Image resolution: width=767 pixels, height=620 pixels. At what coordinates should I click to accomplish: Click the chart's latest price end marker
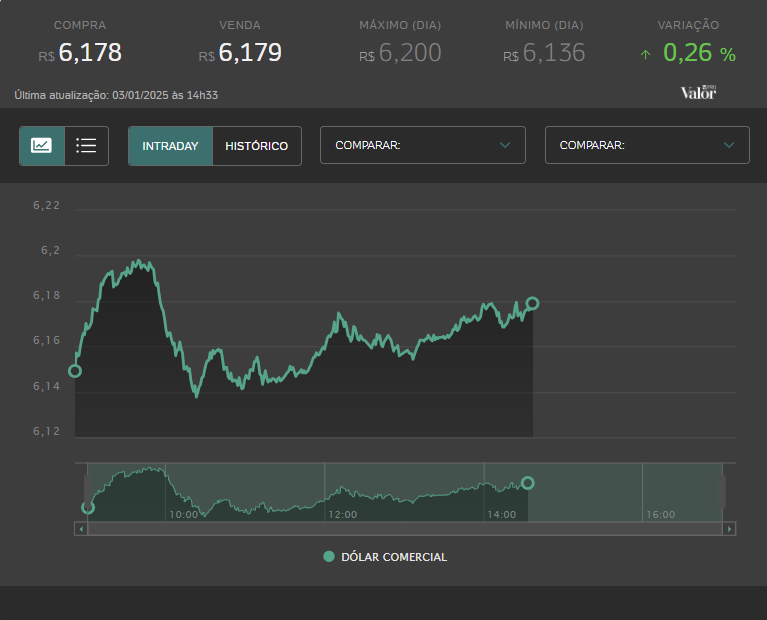pyautogui.click(x=533, y=303)
